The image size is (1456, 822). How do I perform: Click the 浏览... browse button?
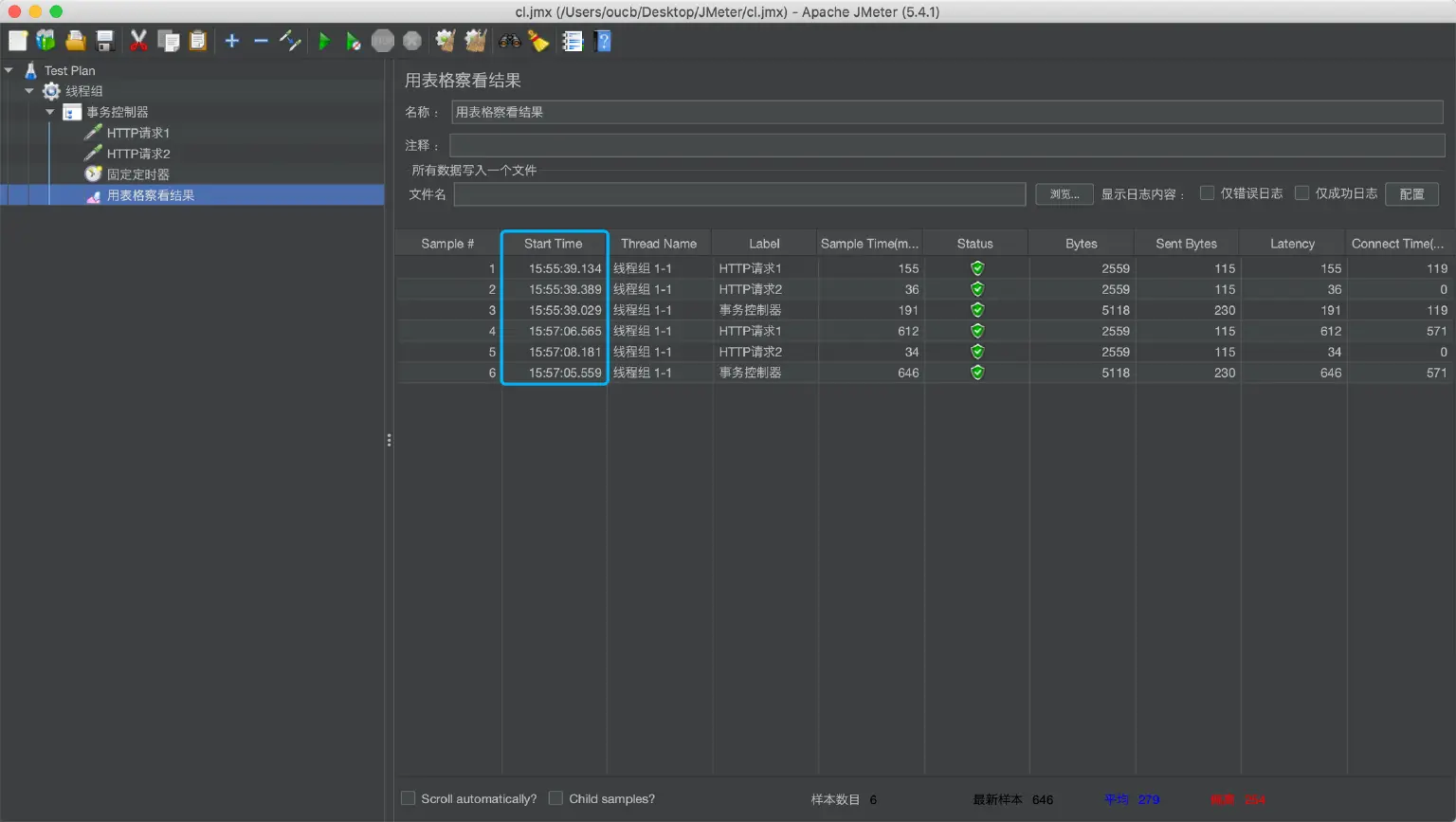[1064, 194]
